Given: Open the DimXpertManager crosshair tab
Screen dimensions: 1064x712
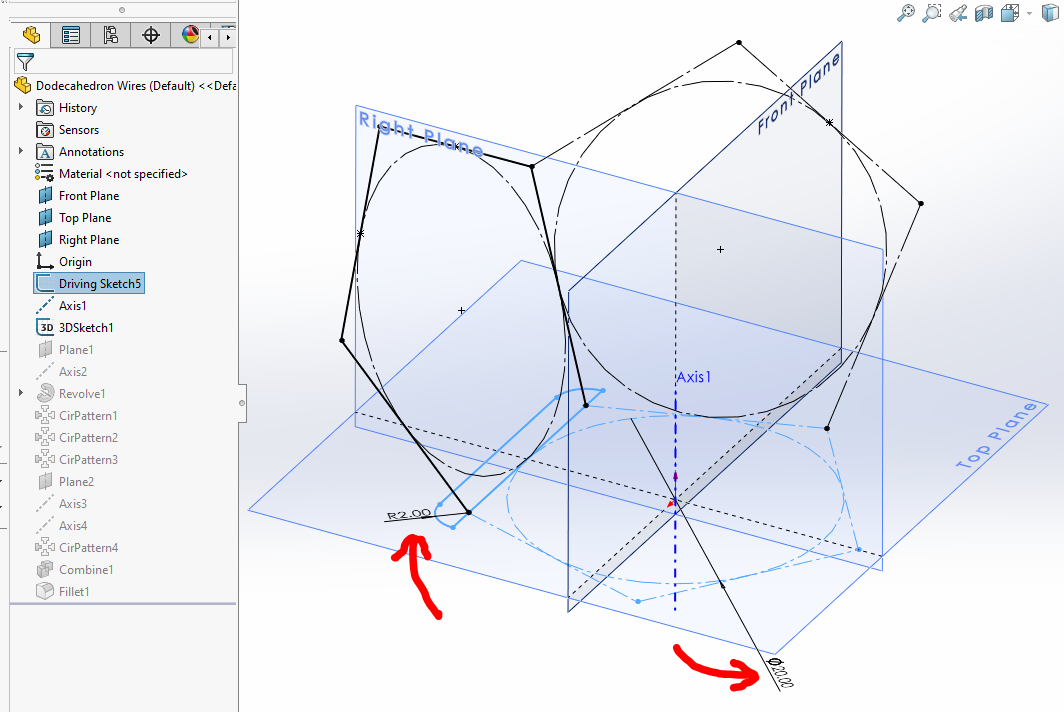Looking at the screenshot, I should click(x=150, y=35).
